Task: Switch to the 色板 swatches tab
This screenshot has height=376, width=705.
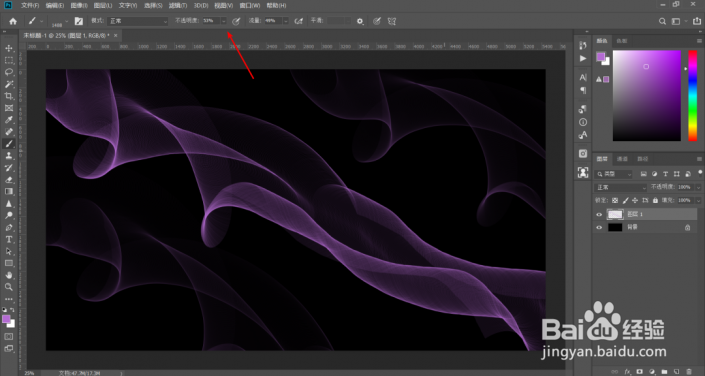Action: point(622,41)
